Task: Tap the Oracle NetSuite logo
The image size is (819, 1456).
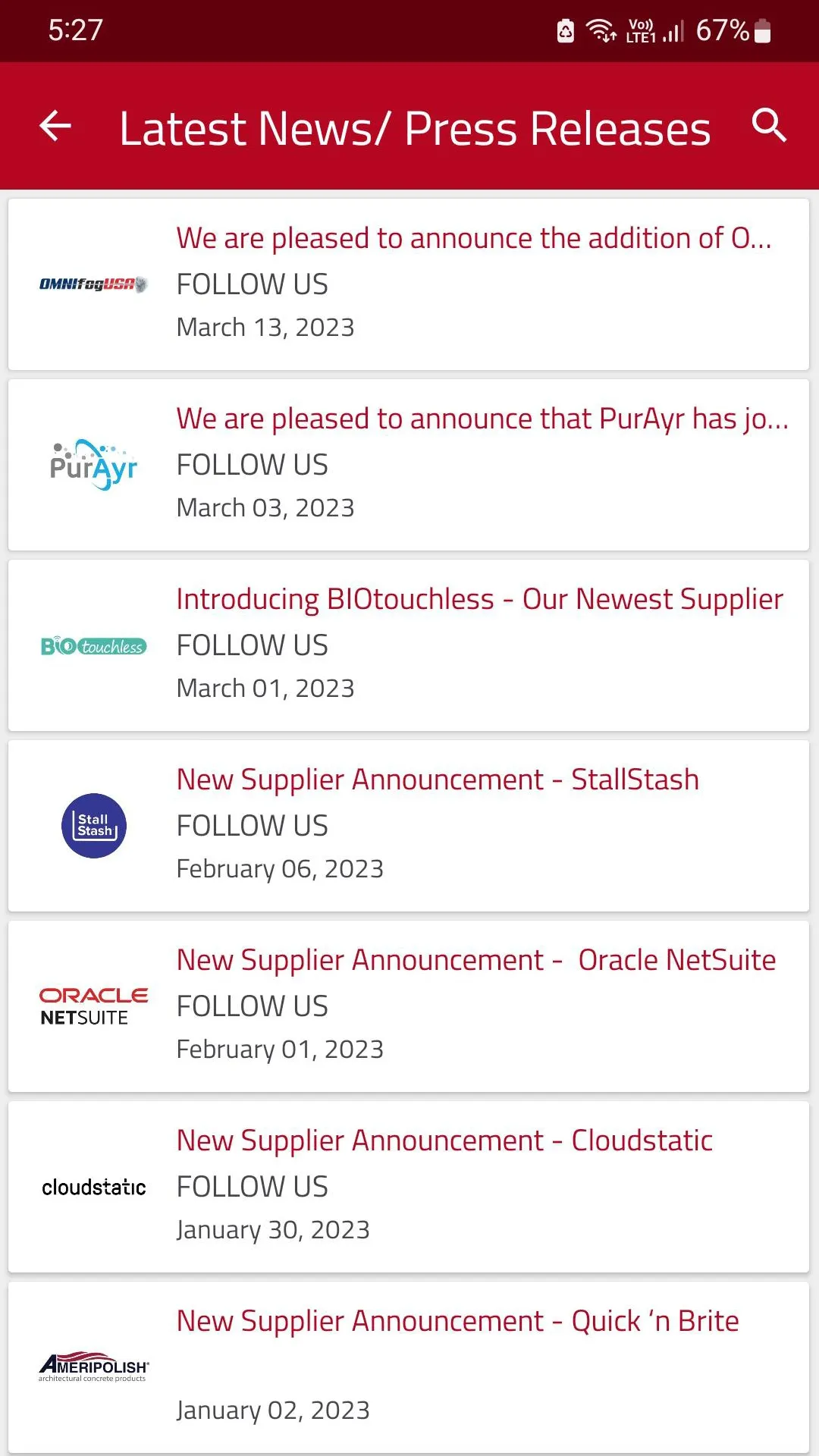Action: point(93,1006)
